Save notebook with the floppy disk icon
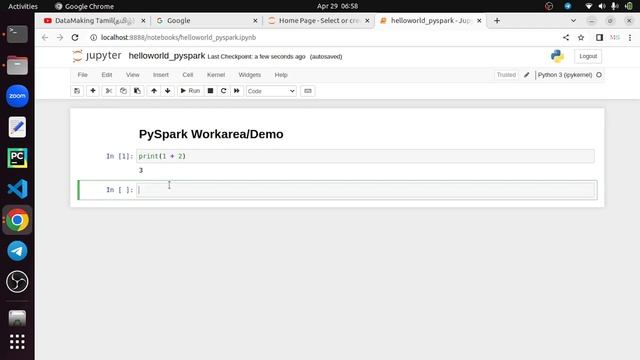This screenshot has height=360, width=640. click(x=77, y=91)
